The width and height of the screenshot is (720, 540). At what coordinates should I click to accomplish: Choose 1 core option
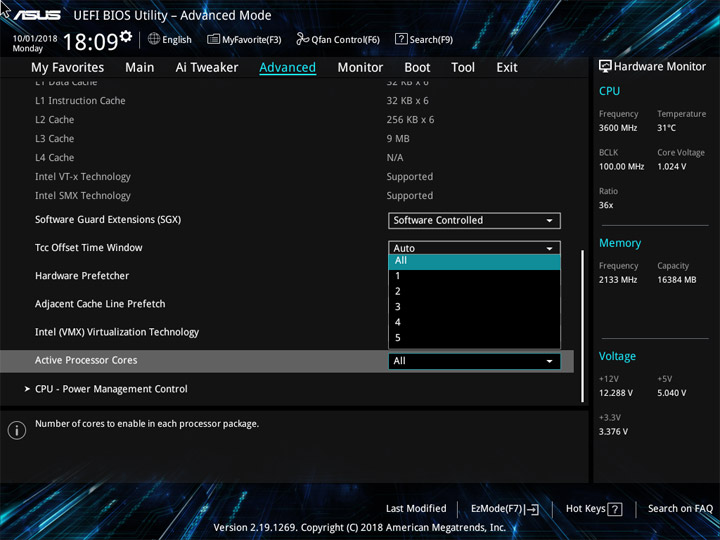click(x=474, y=276)
